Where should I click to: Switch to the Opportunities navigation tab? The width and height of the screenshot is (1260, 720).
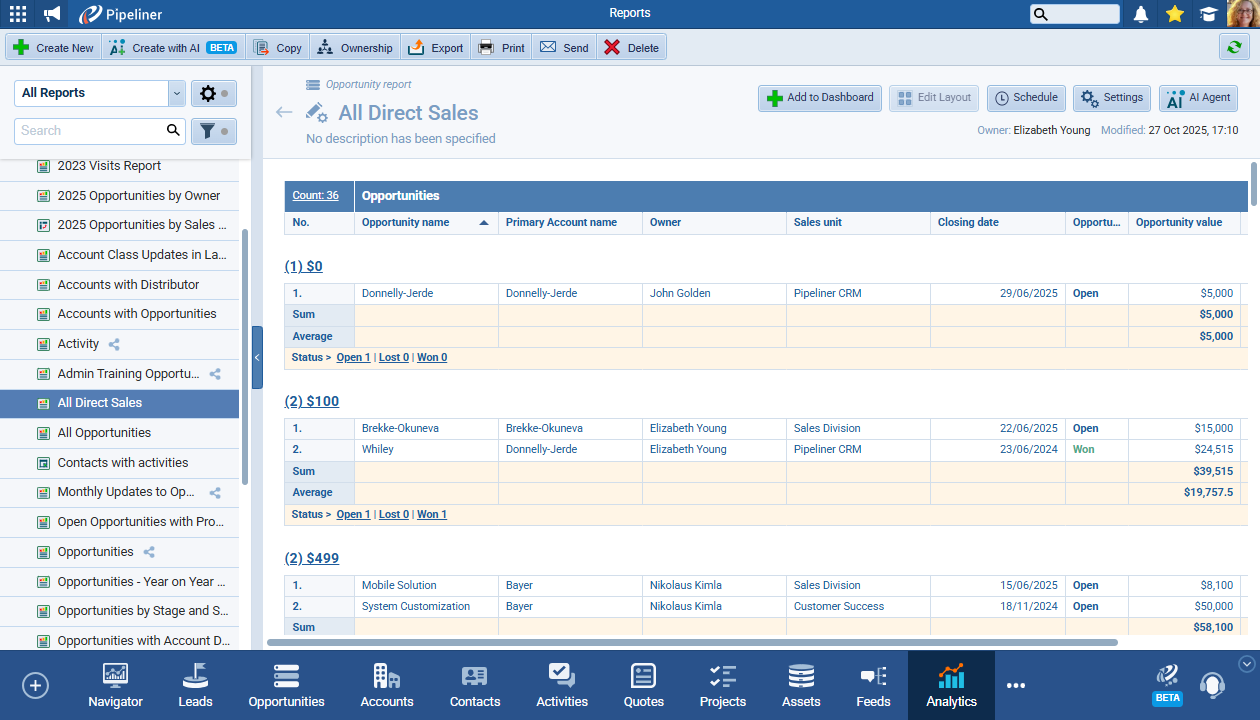286,685
